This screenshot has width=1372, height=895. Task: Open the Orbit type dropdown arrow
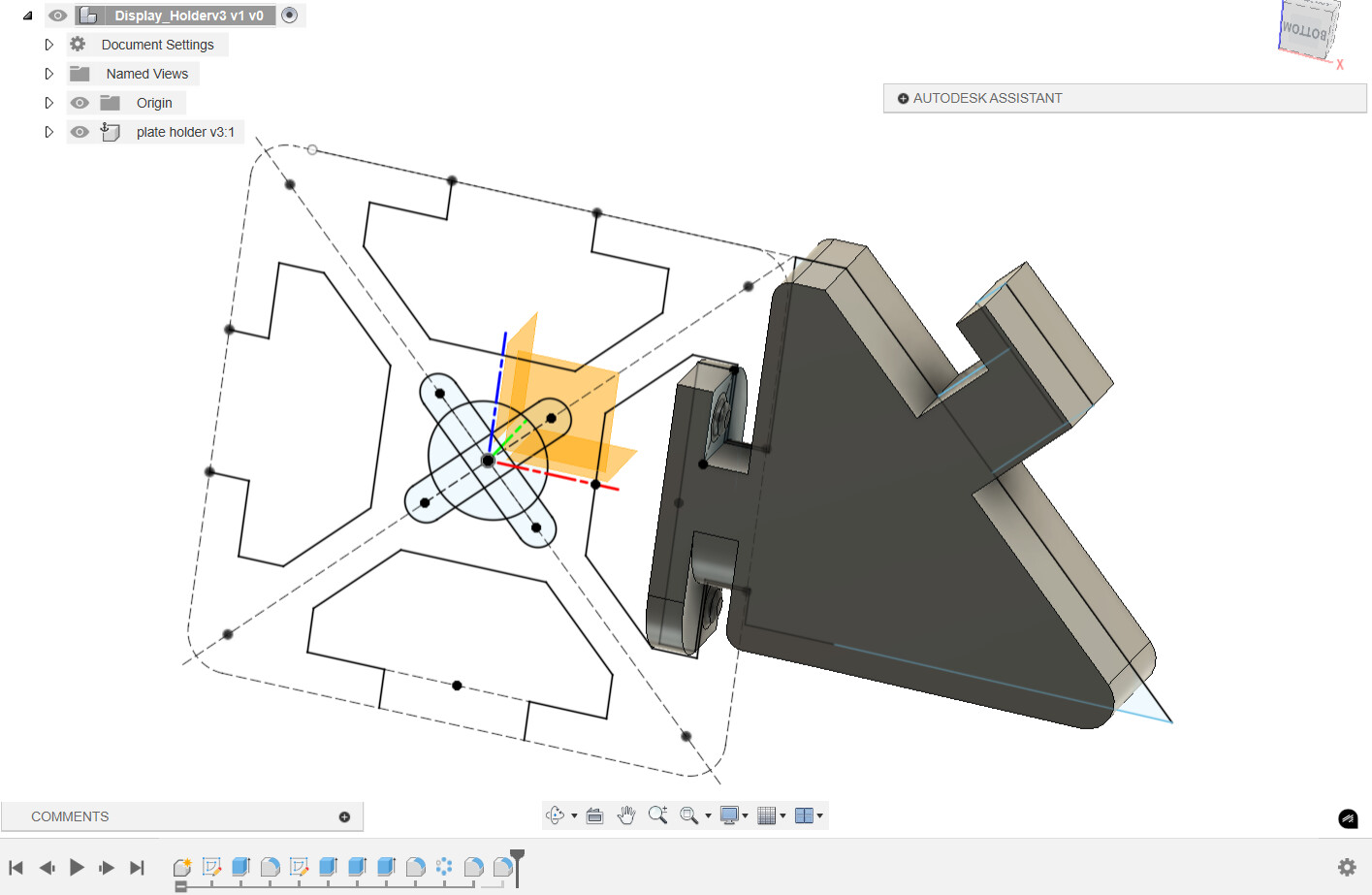(x=574, y=816)
